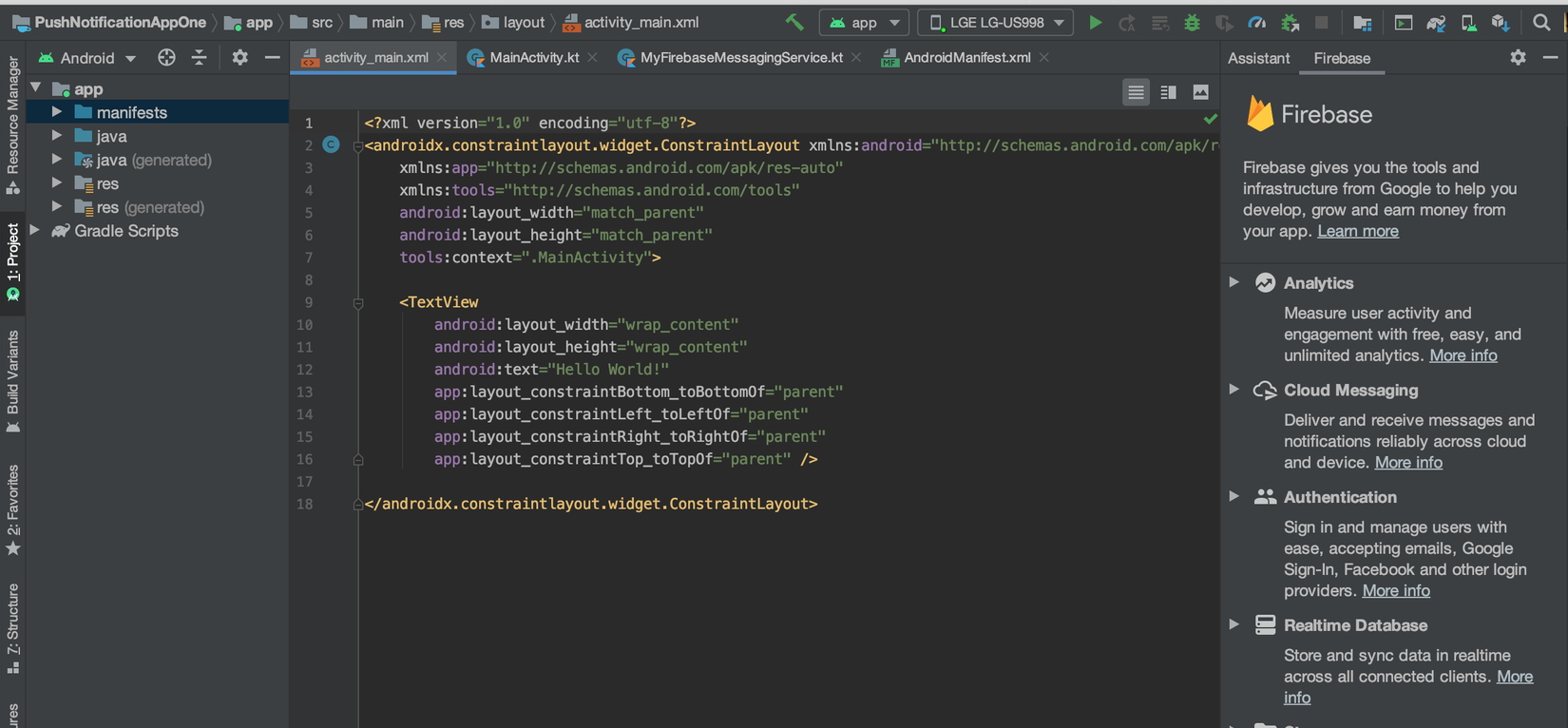Open the profiler gauge icon
Screen dimensions: 1568x728
[1256, 22]
